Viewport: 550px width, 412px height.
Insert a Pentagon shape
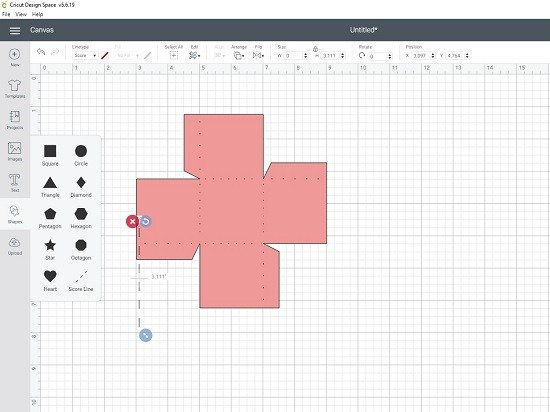[50, 218]
